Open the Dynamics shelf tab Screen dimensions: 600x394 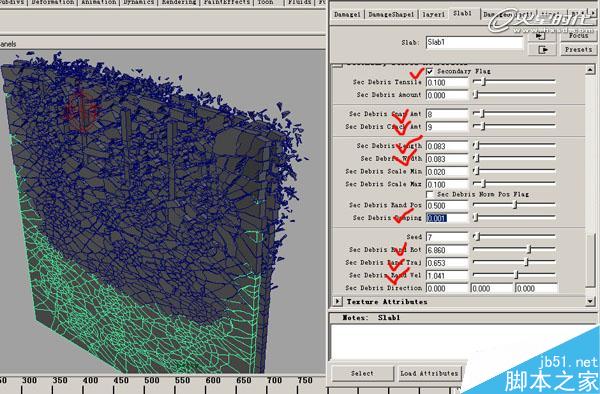tap(139, 3)
